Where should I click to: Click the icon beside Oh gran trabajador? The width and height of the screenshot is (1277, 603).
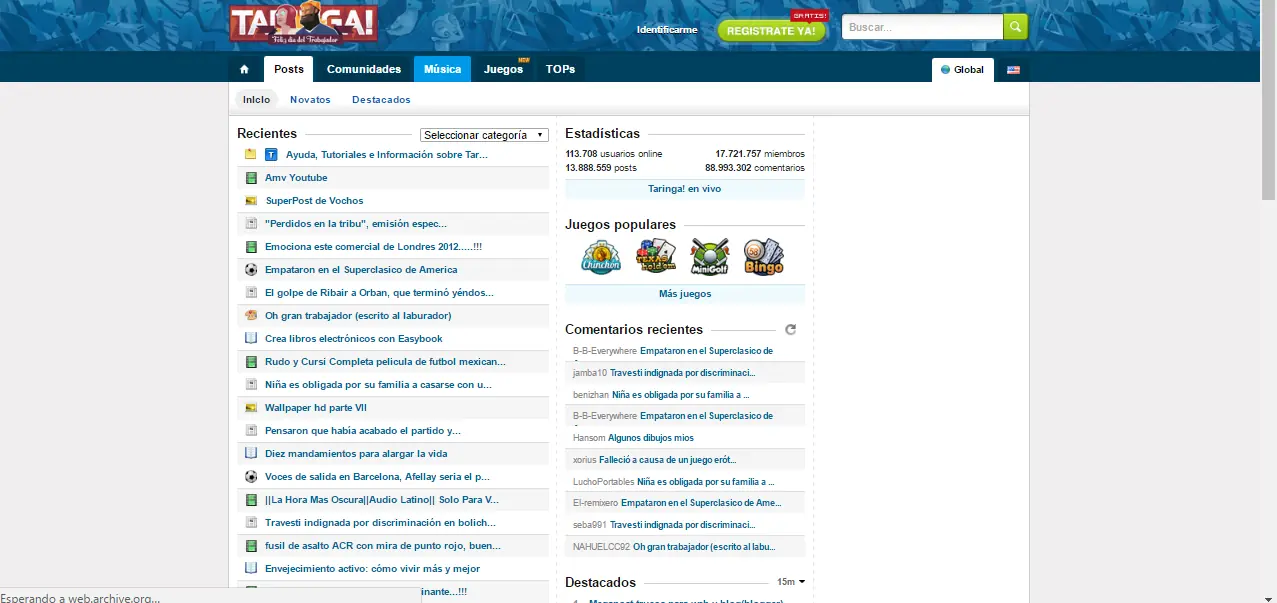pos(251,316)
